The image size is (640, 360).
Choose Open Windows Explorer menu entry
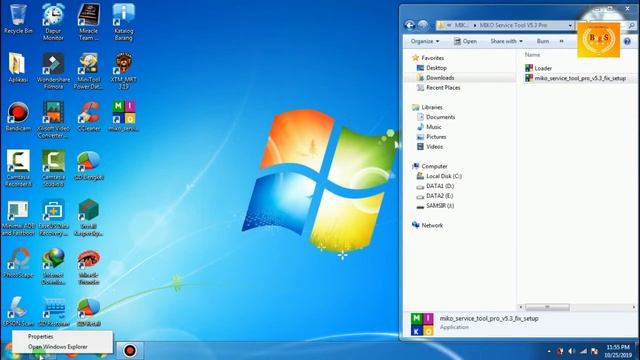tap(58, 347)
